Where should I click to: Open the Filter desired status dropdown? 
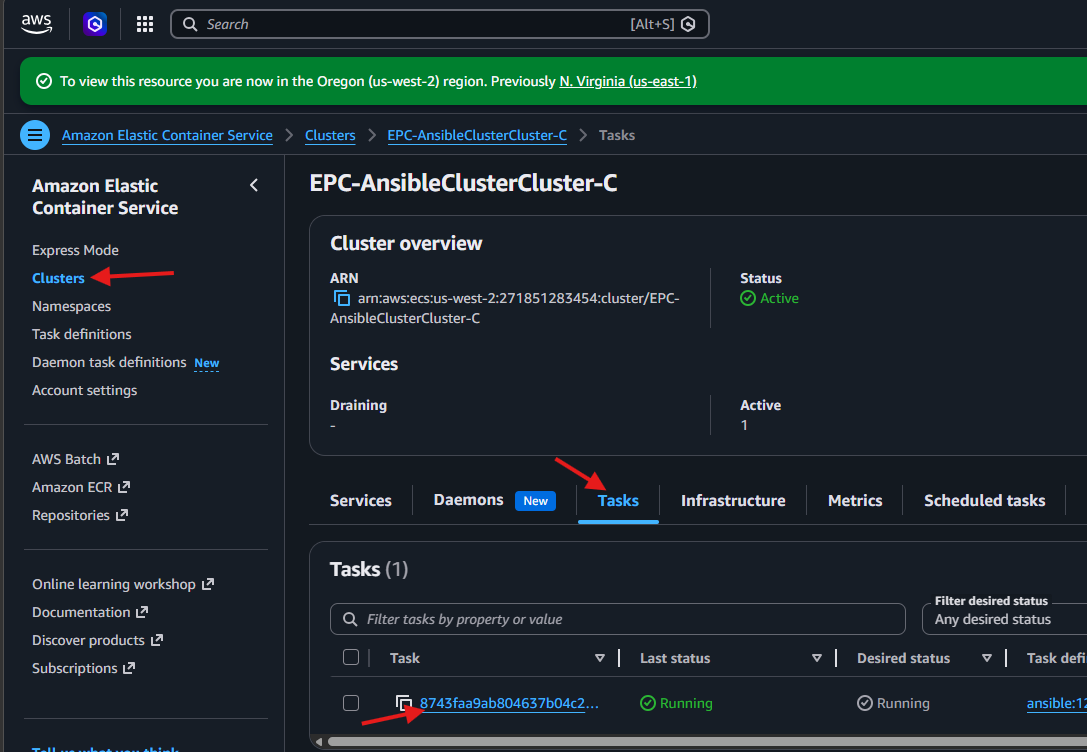pos(1005,619)
